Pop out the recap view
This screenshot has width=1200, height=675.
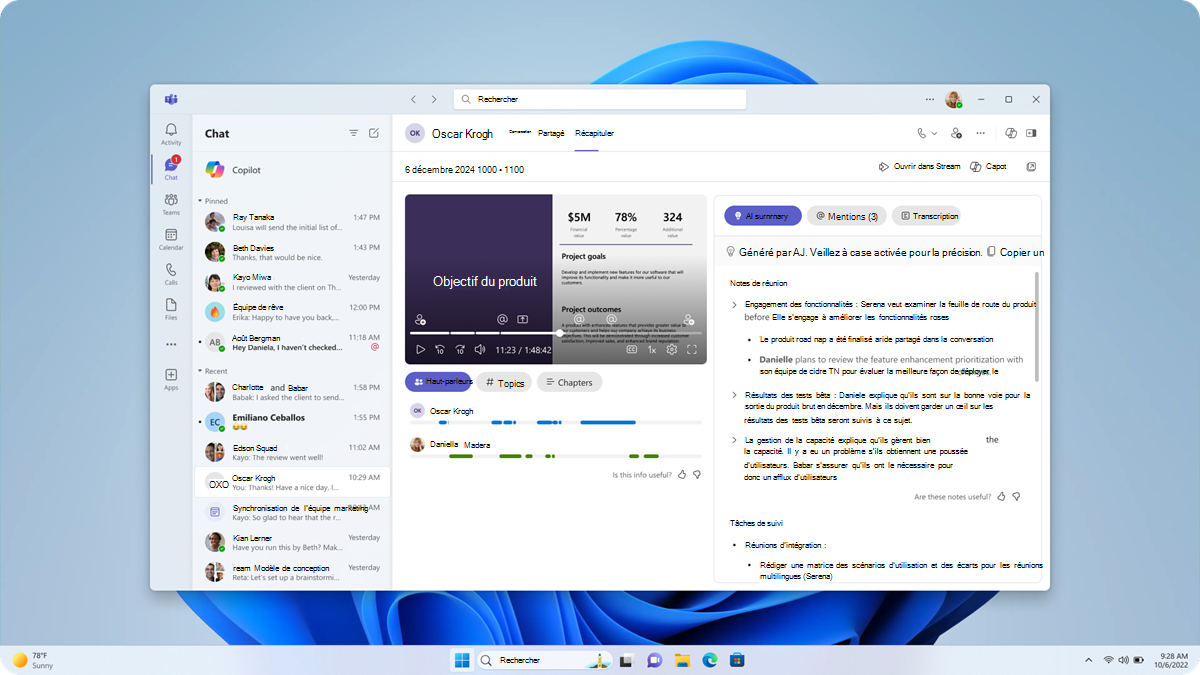(x=1031, y=167)
